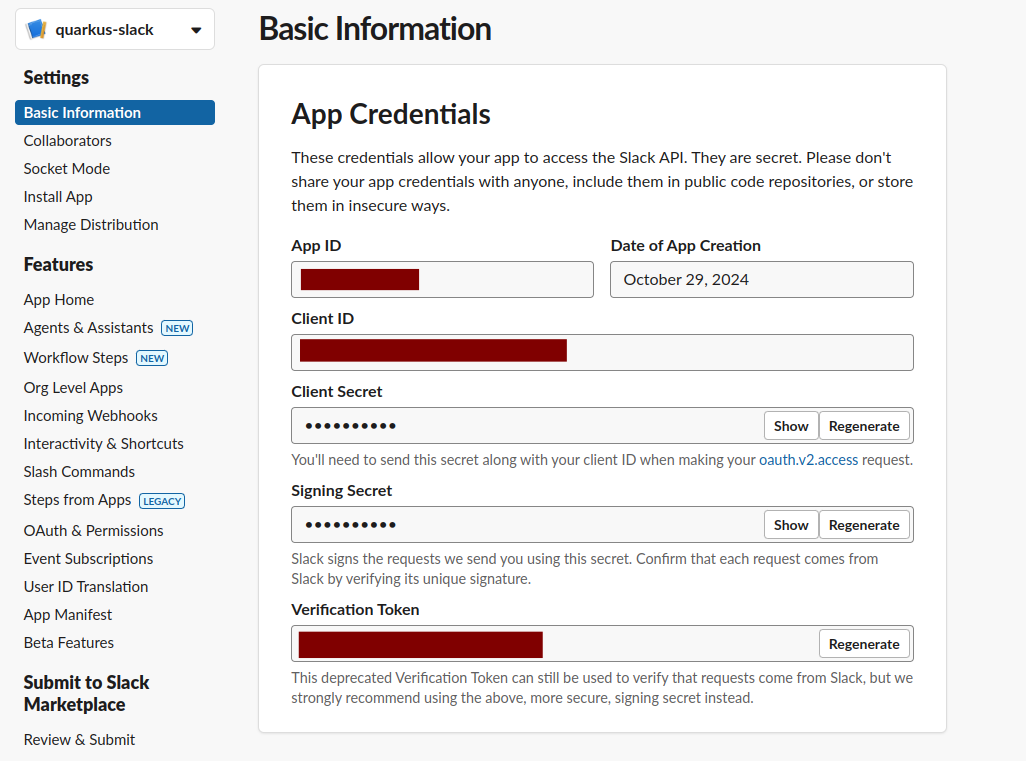Open Interactivity & Shortcuts
Screen dimensions: 1026x761
pyautogui.click(x=103, y=444)
